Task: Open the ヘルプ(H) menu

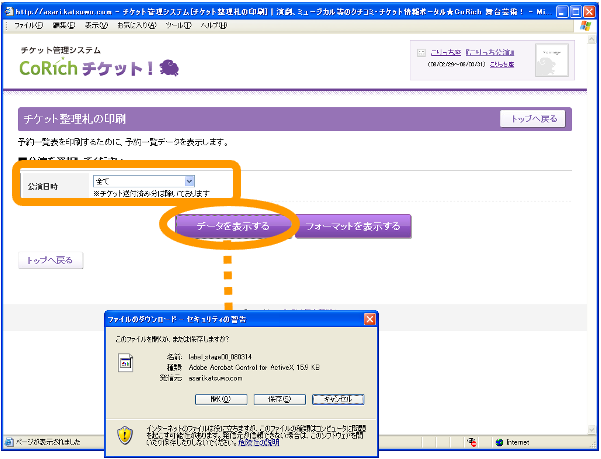Action: 212,24
